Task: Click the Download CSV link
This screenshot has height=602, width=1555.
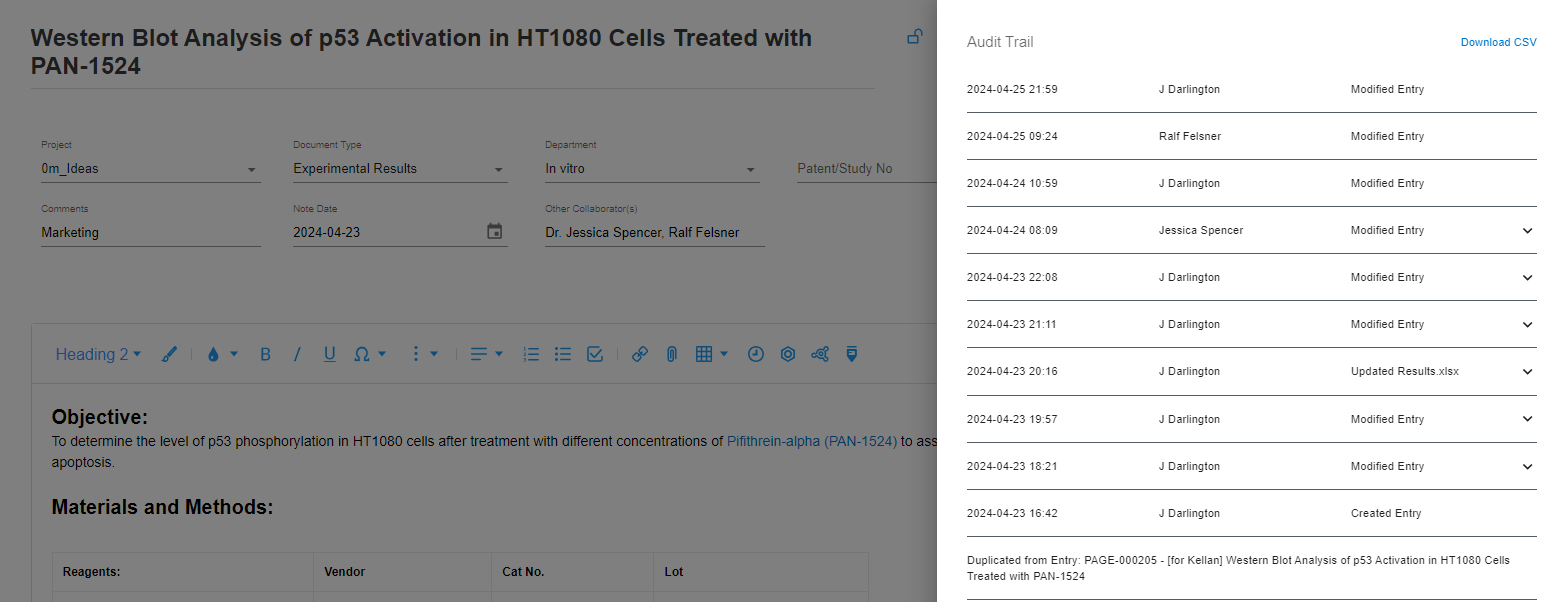Action: [1498, 42]
